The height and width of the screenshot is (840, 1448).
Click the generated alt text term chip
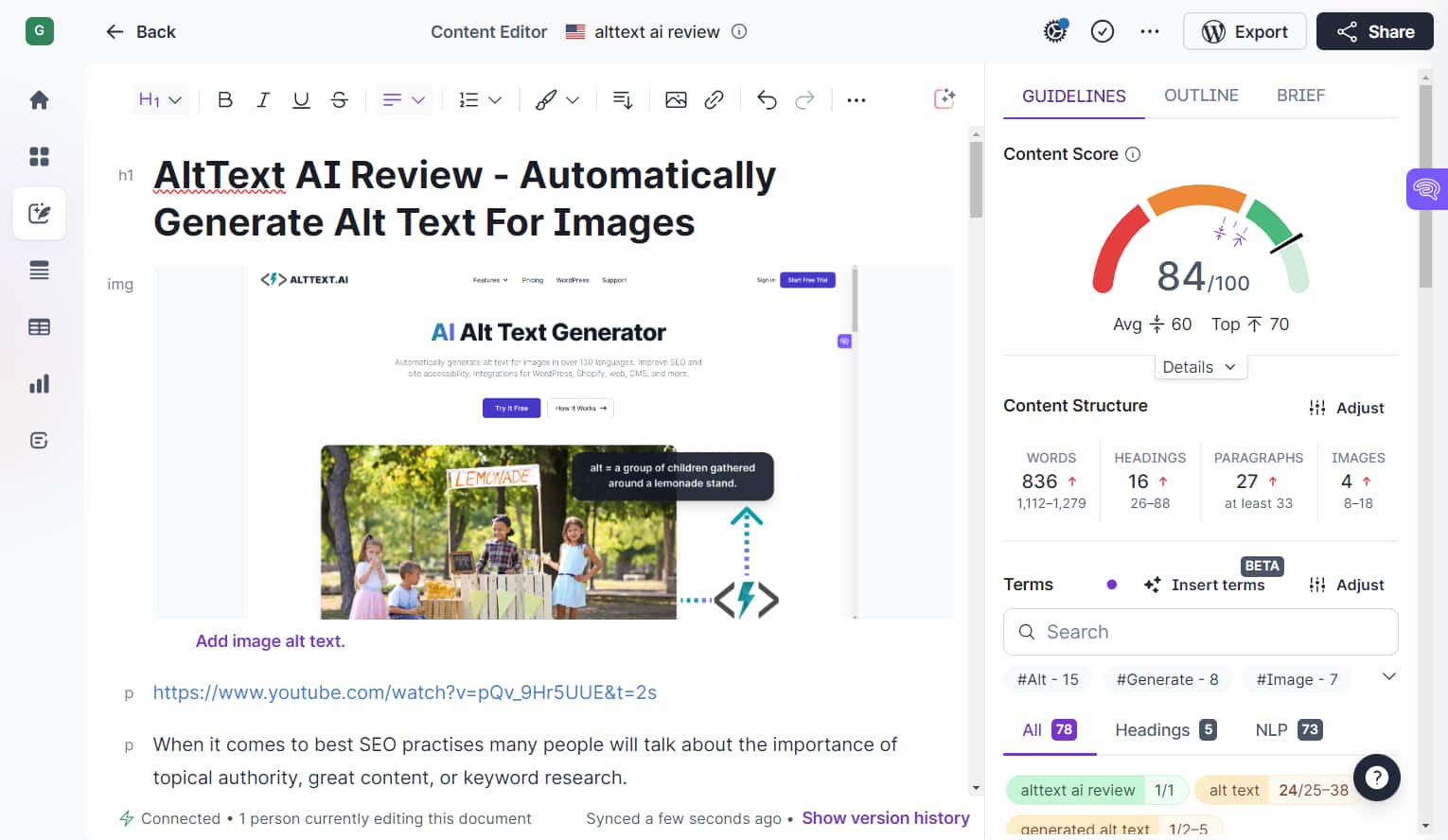[1113, 828]
